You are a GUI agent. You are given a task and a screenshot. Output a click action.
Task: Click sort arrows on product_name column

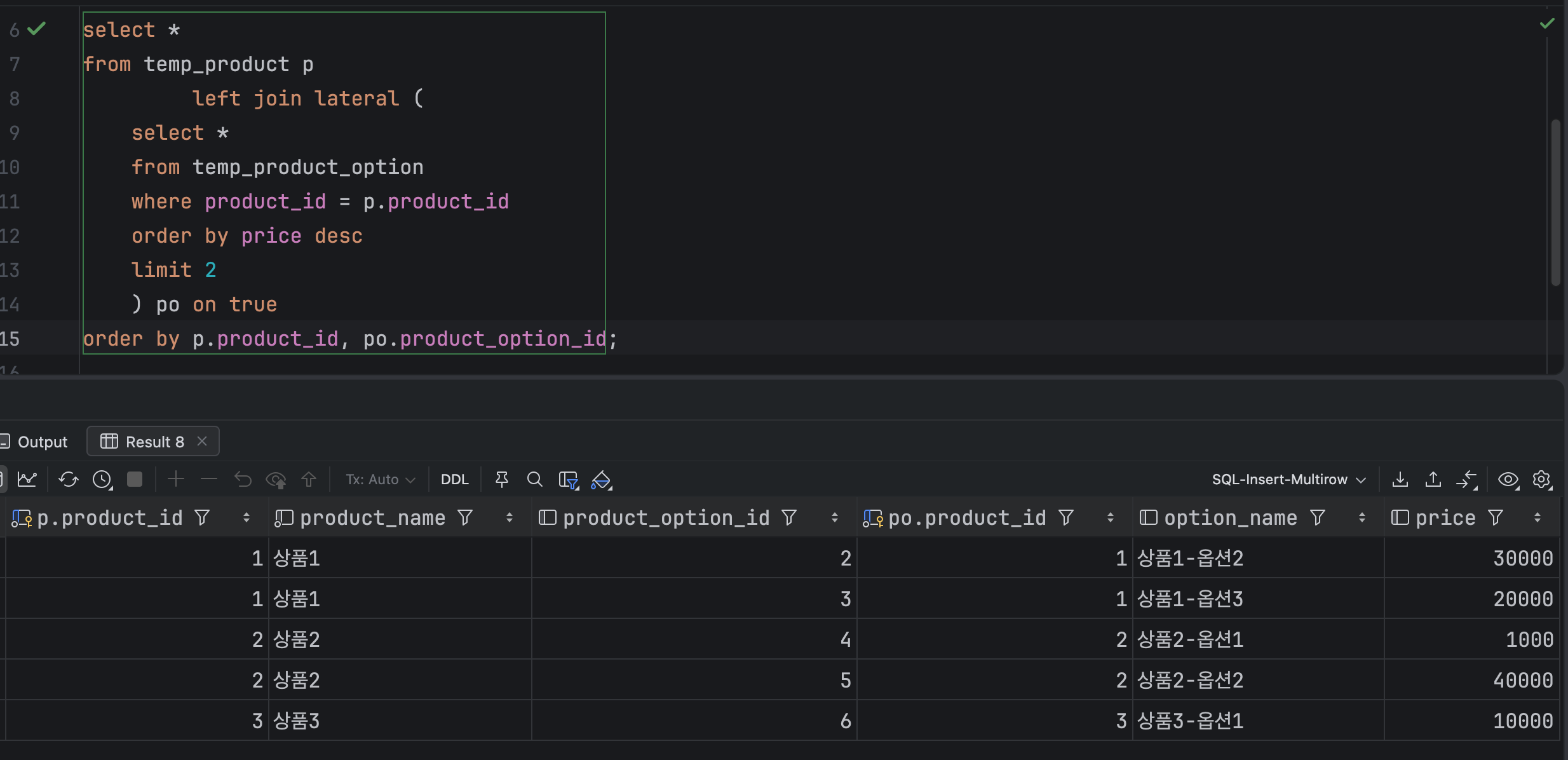point(509,518)
